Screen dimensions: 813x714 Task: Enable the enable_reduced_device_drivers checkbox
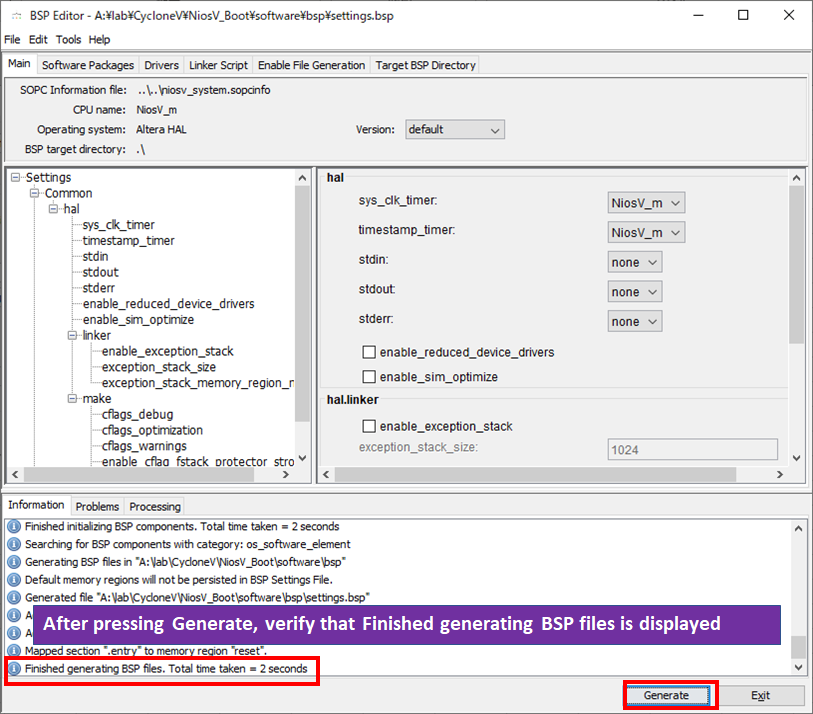point(369,351)
